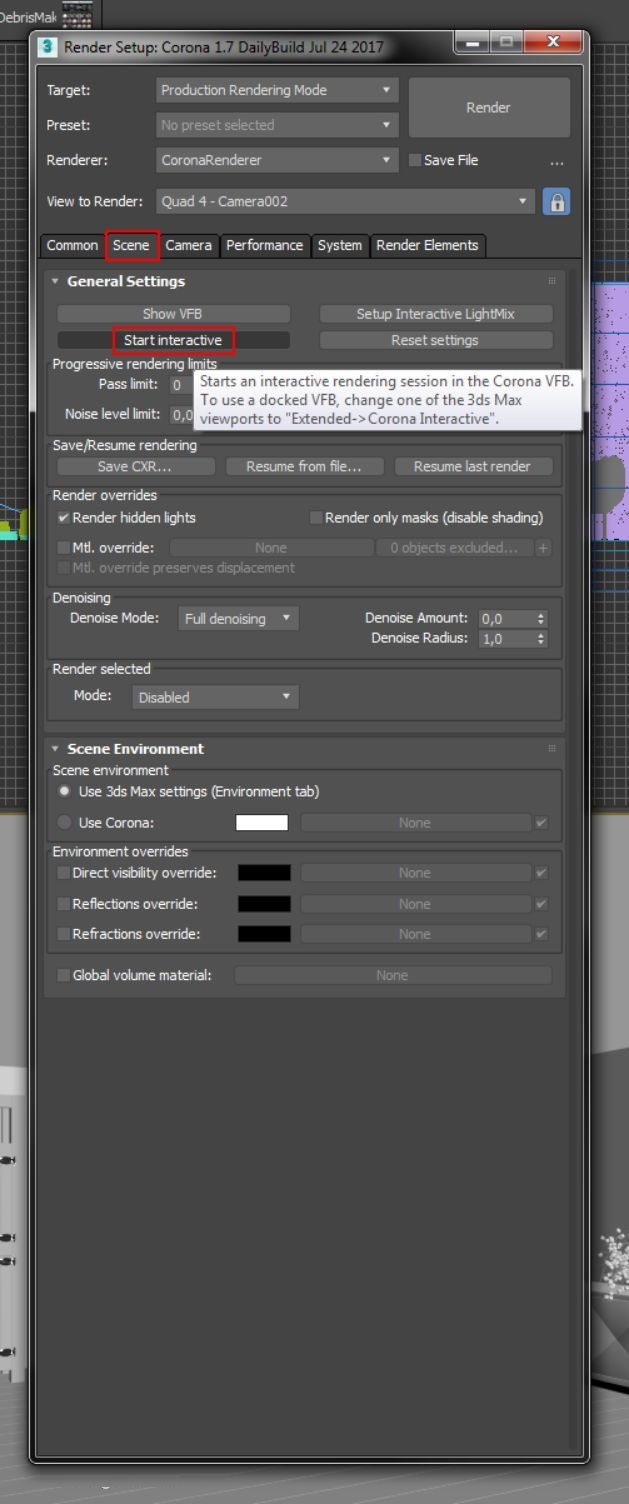Switch to the Common tab

tap(72, 245)
